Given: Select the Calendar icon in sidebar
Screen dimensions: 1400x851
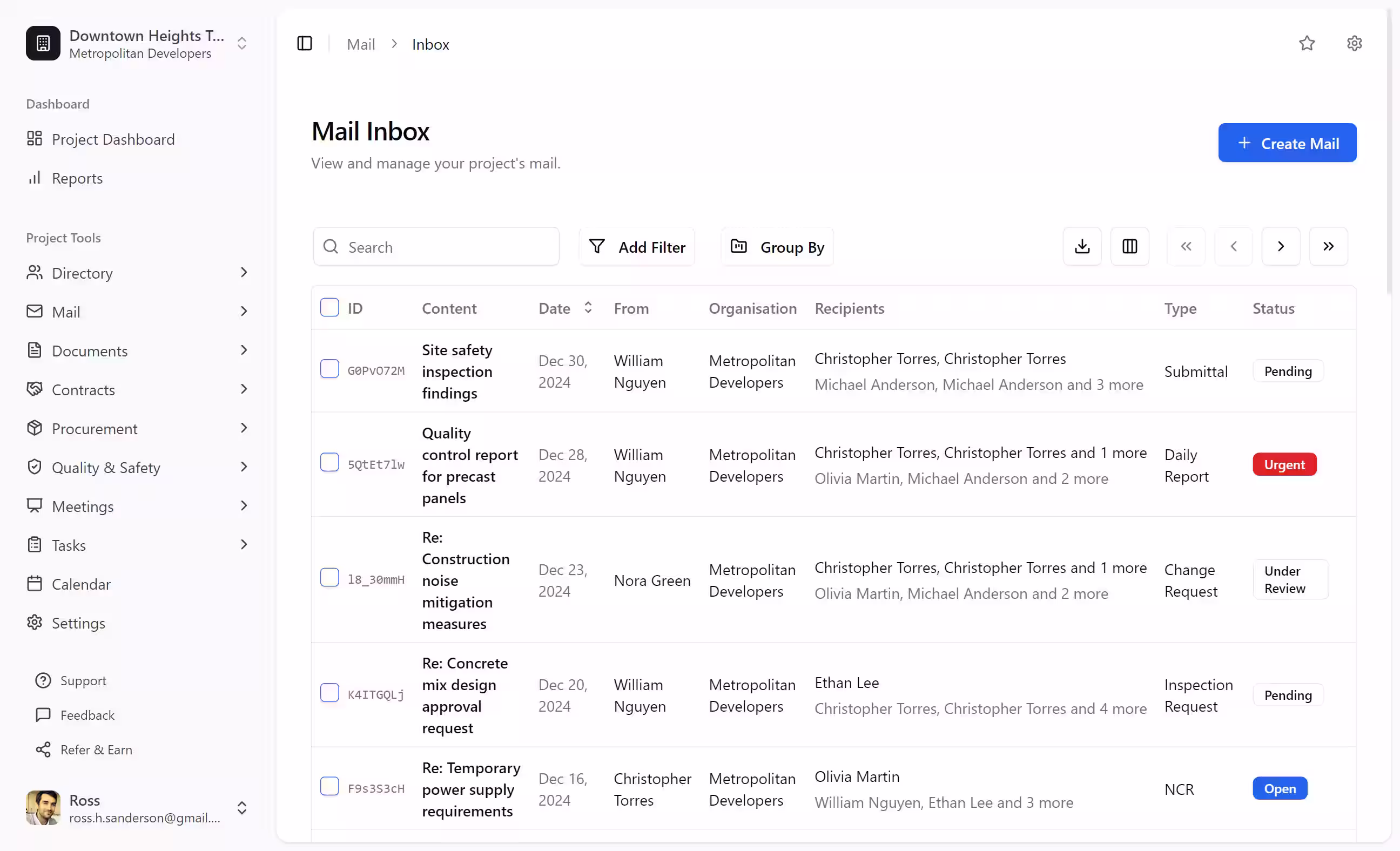Looking at the screenshot, I should click(34, 583).
